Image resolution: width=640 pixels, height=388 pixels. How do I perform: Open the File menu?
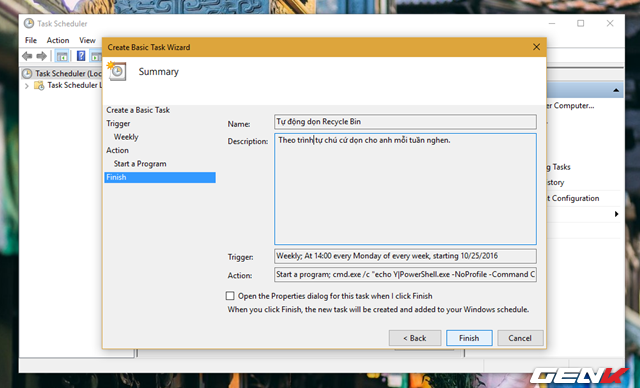pyautogui.click(x=31, y=40)
